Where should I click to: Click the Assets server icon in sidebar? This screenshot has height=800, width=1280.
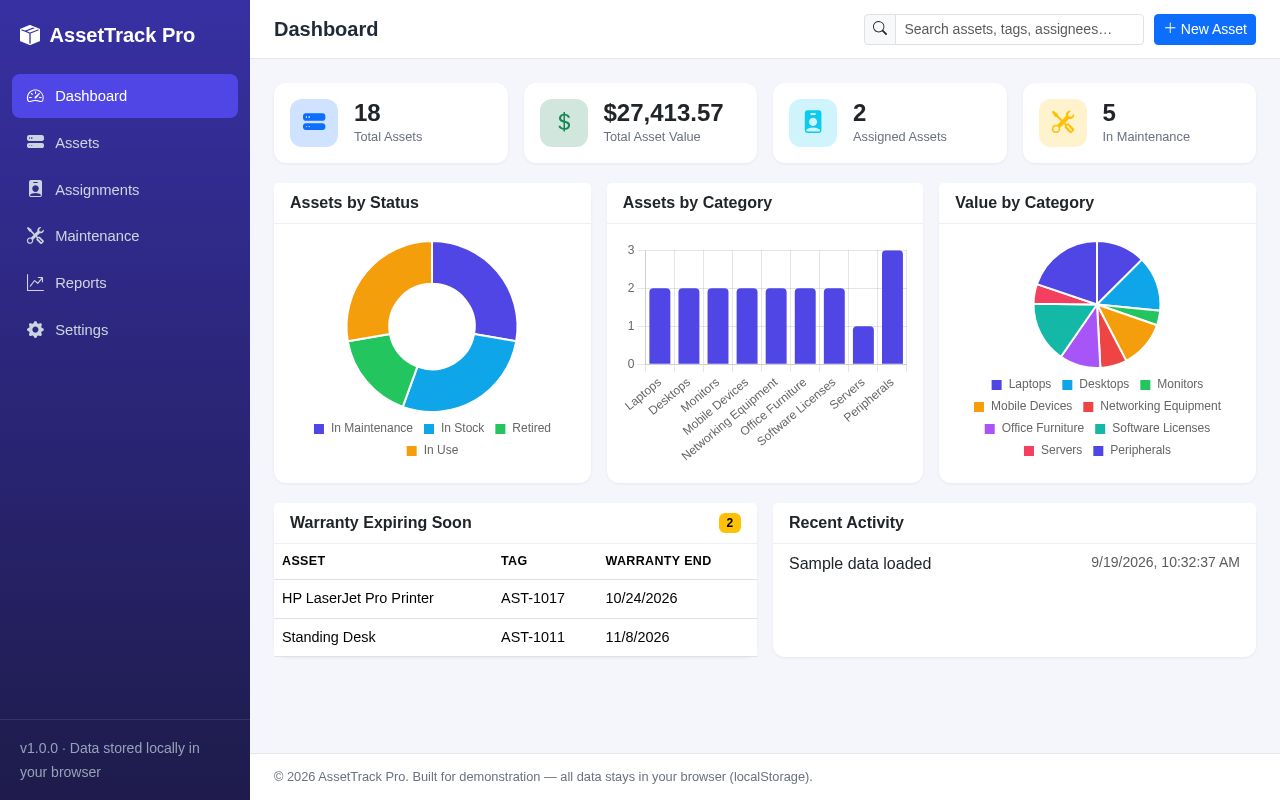point(35,142)
